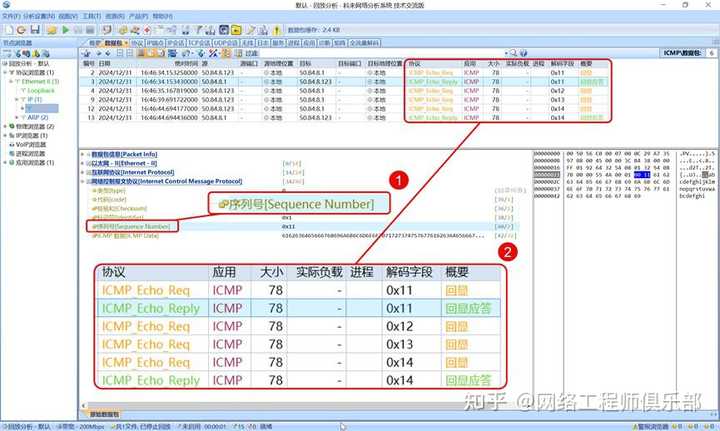Open the 工具(T) menu
720x431 pixels.
click(92, 17)
